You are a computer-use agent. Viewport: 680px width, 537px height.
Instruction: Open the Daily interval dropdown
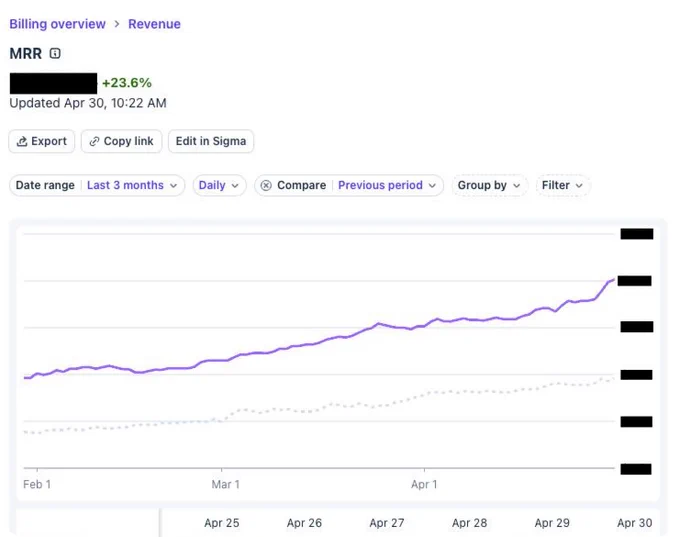(219, 186)
